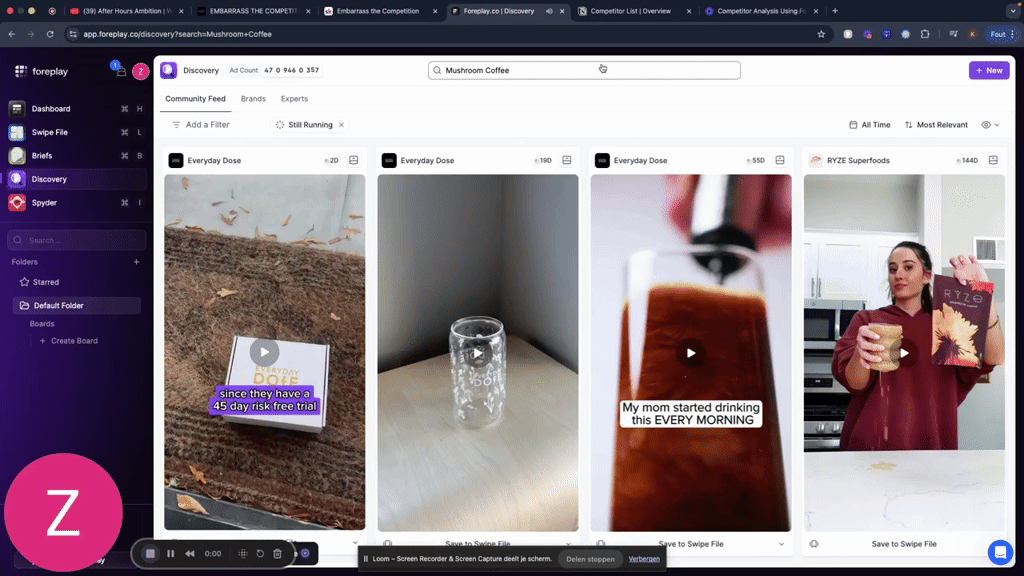Expand Save to Swipe File chevron on 19D ad

tap(568, 543)
